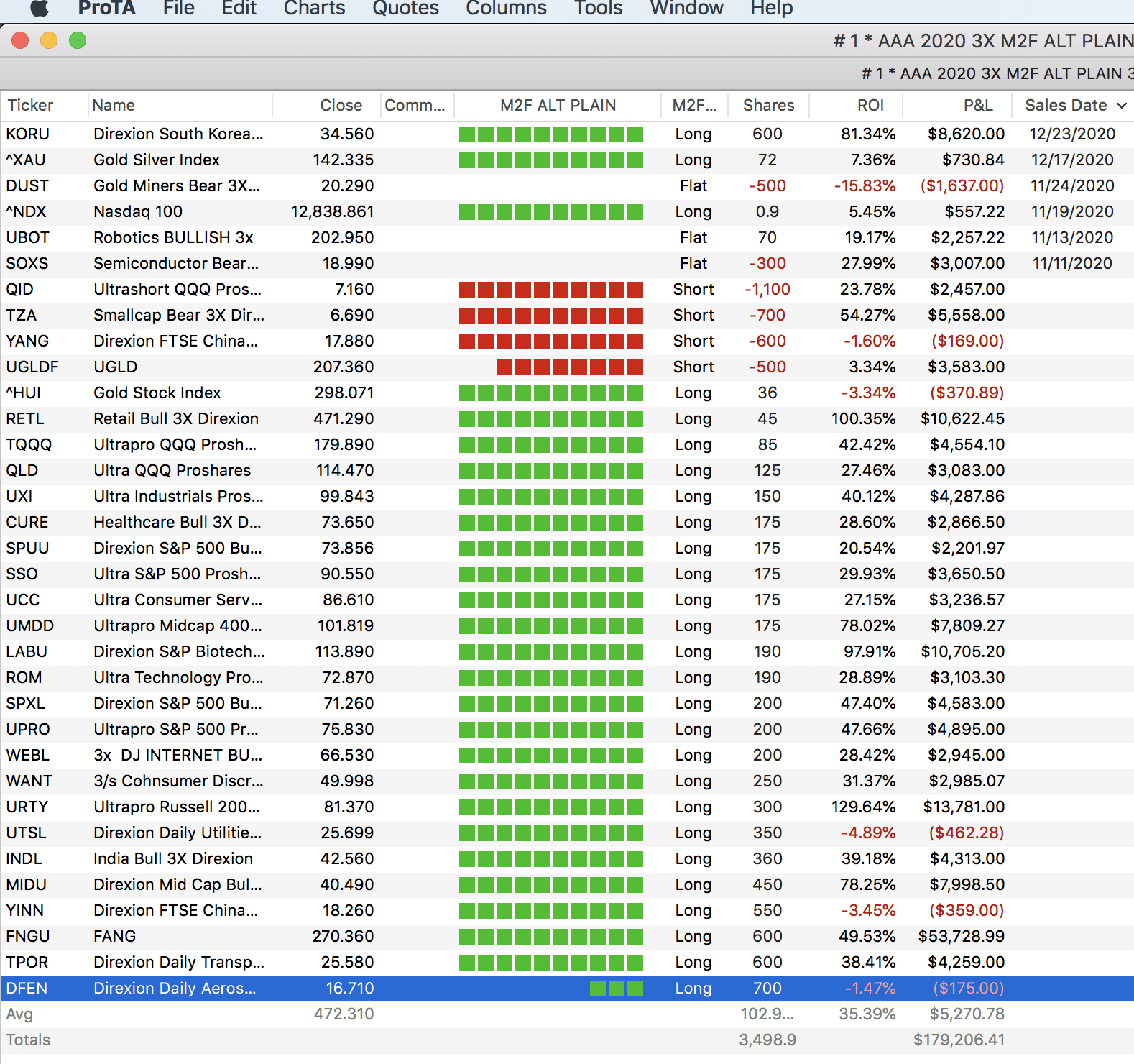Click the -1,100 shares value
This screenshot has width=1134, height=1064.
[767, 289]
